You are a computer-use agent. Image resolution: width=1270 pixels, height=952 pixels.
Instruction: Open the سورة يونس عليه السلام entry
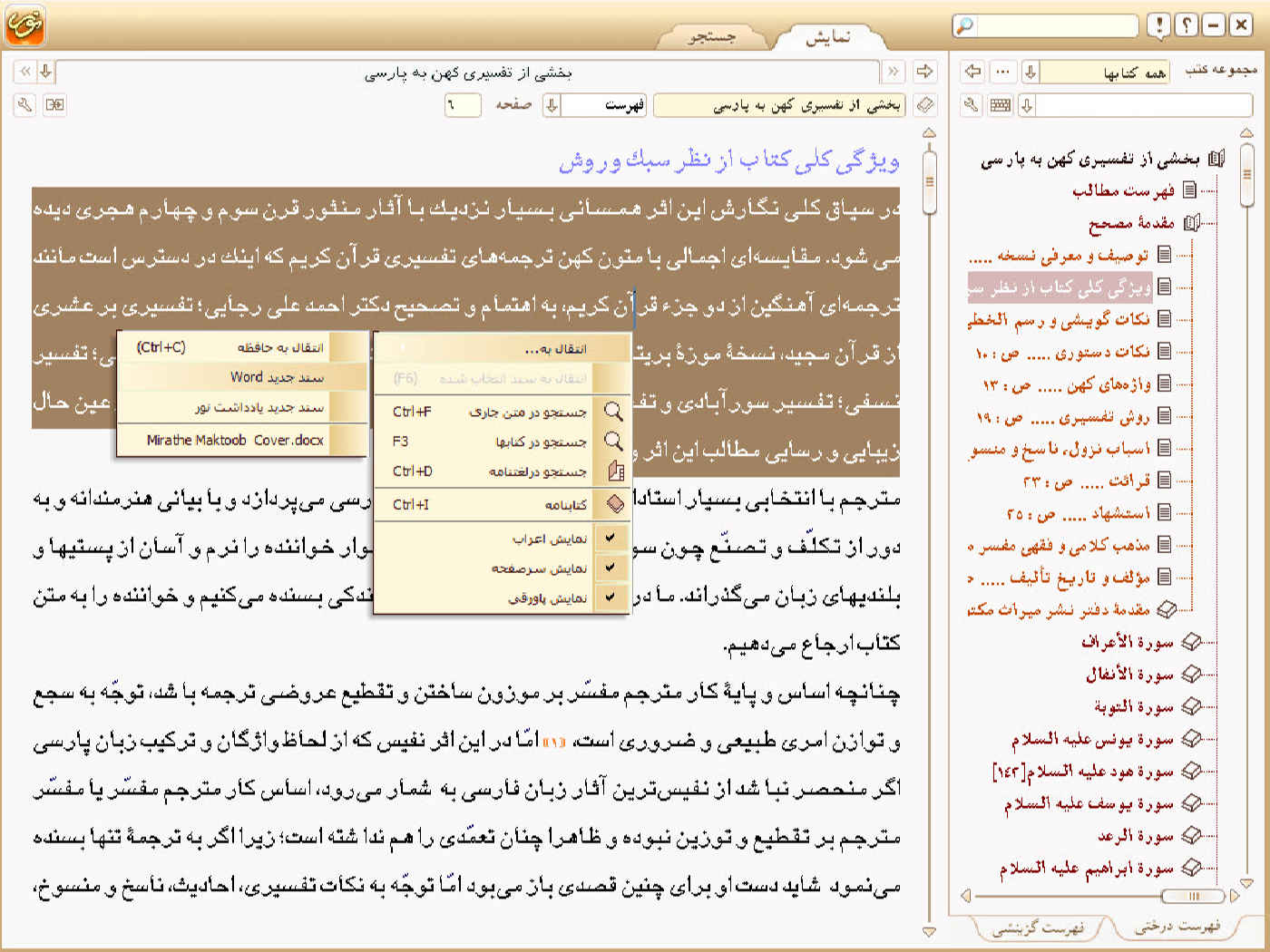[1092, 740]
